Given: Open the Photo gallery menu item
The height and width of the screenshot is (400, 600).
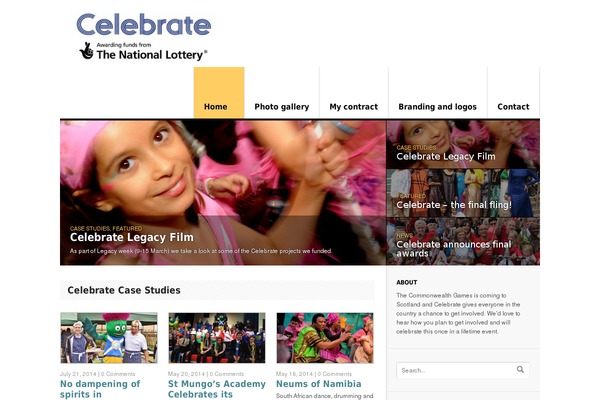Looking at the screenshot, I should [x=282, y=107].
